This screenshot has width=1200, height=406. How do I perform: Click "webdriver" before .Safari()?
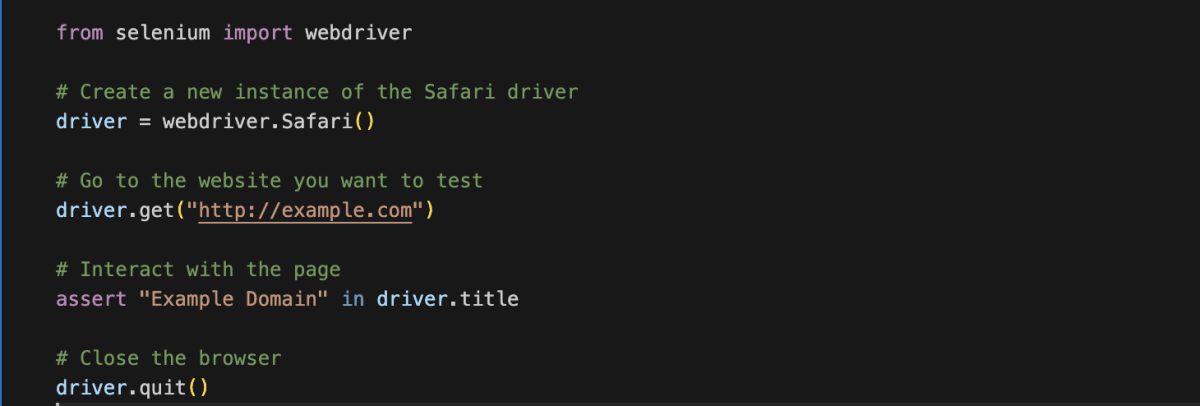click(216, 122)
